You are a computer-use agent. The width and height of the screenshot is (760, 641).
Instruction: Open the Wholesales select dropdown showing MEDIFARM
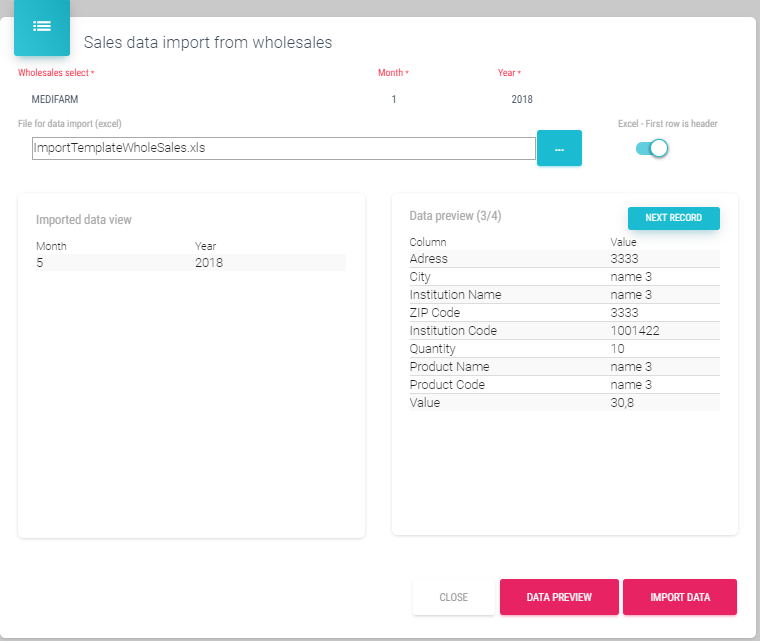[190, 100]
